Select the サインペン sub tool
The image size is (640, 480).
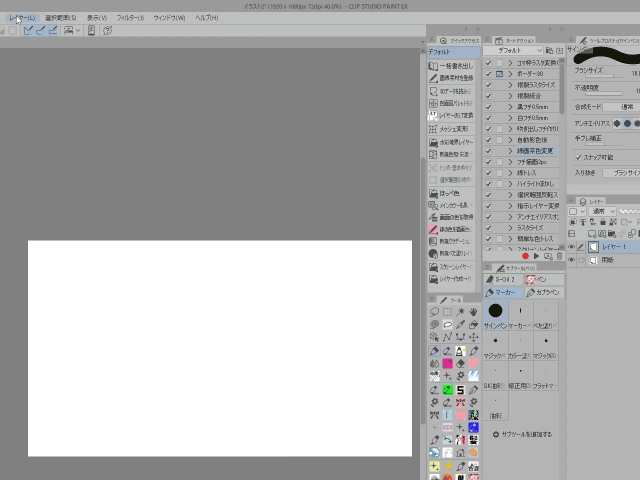click(x=496, y=315)
